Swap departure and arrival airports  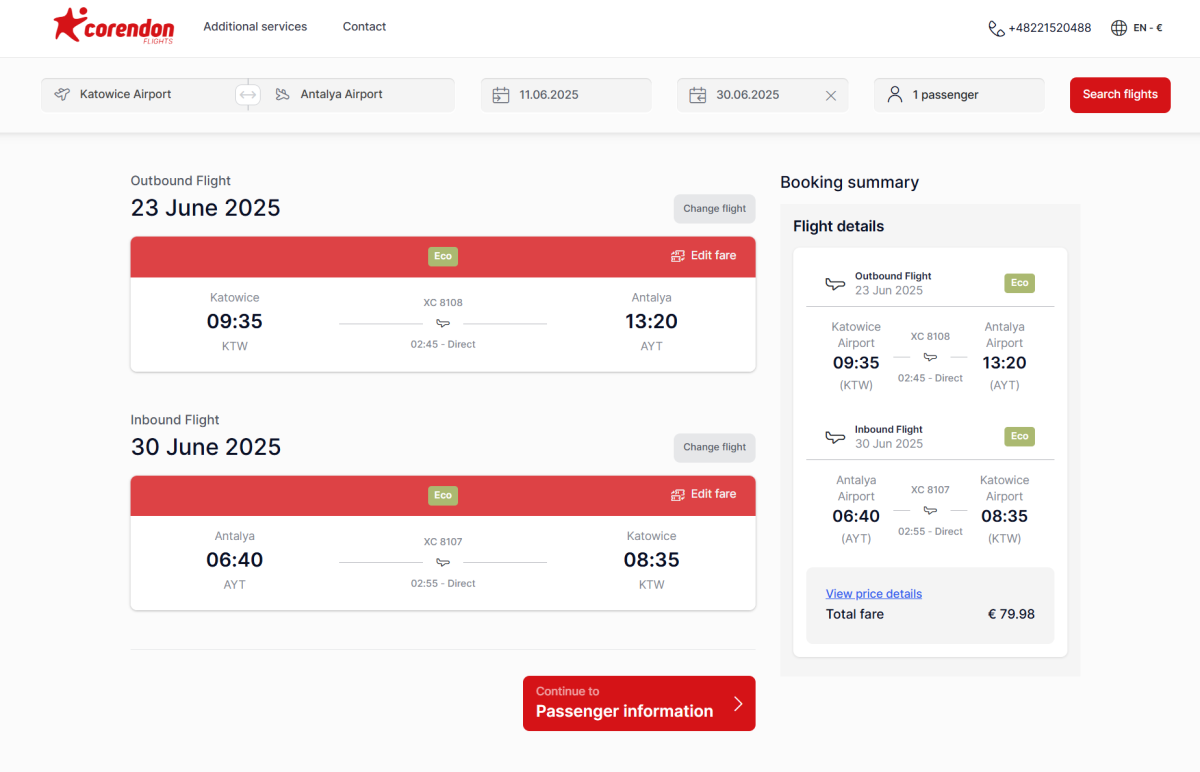[x=248, y=95]
